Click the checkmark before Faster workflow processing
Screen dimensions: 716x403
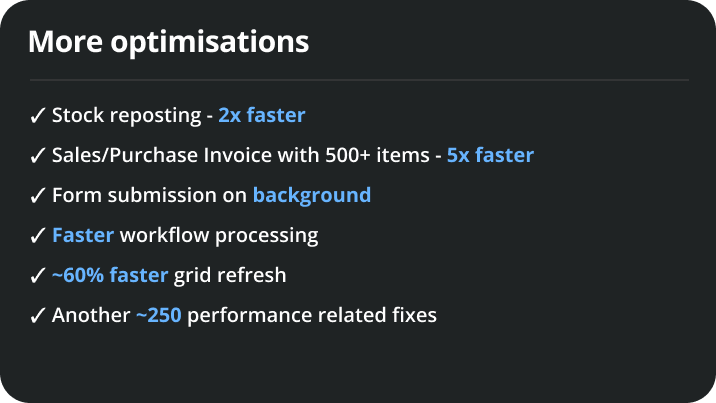tap(37, 236)
